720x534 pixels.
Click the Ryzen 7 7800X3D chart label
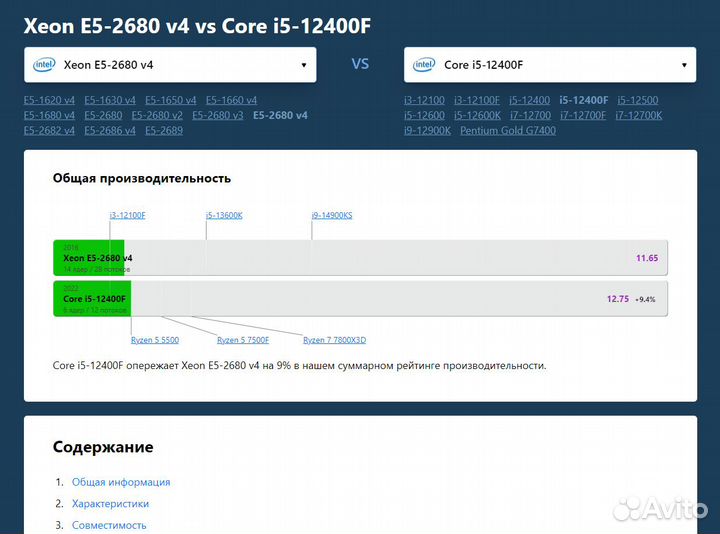click(x=334, y=340)
